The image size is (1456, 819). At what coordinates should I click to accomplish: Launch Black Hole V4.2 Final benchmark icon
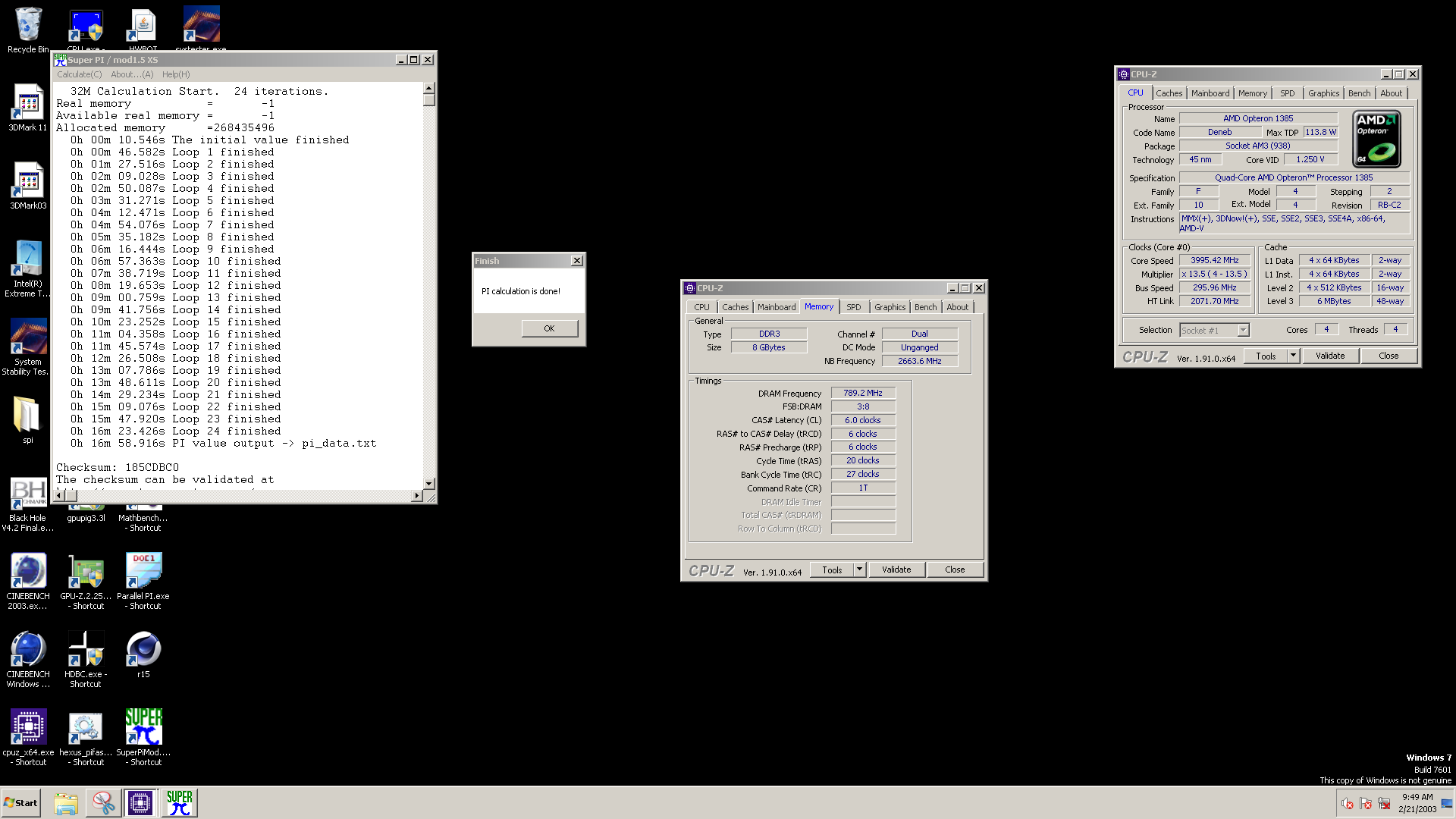28,504
